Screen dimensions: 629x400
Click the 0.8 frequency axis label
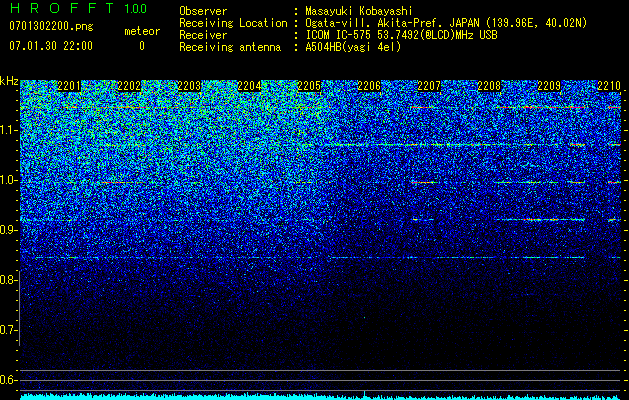[x=8, y=280]
